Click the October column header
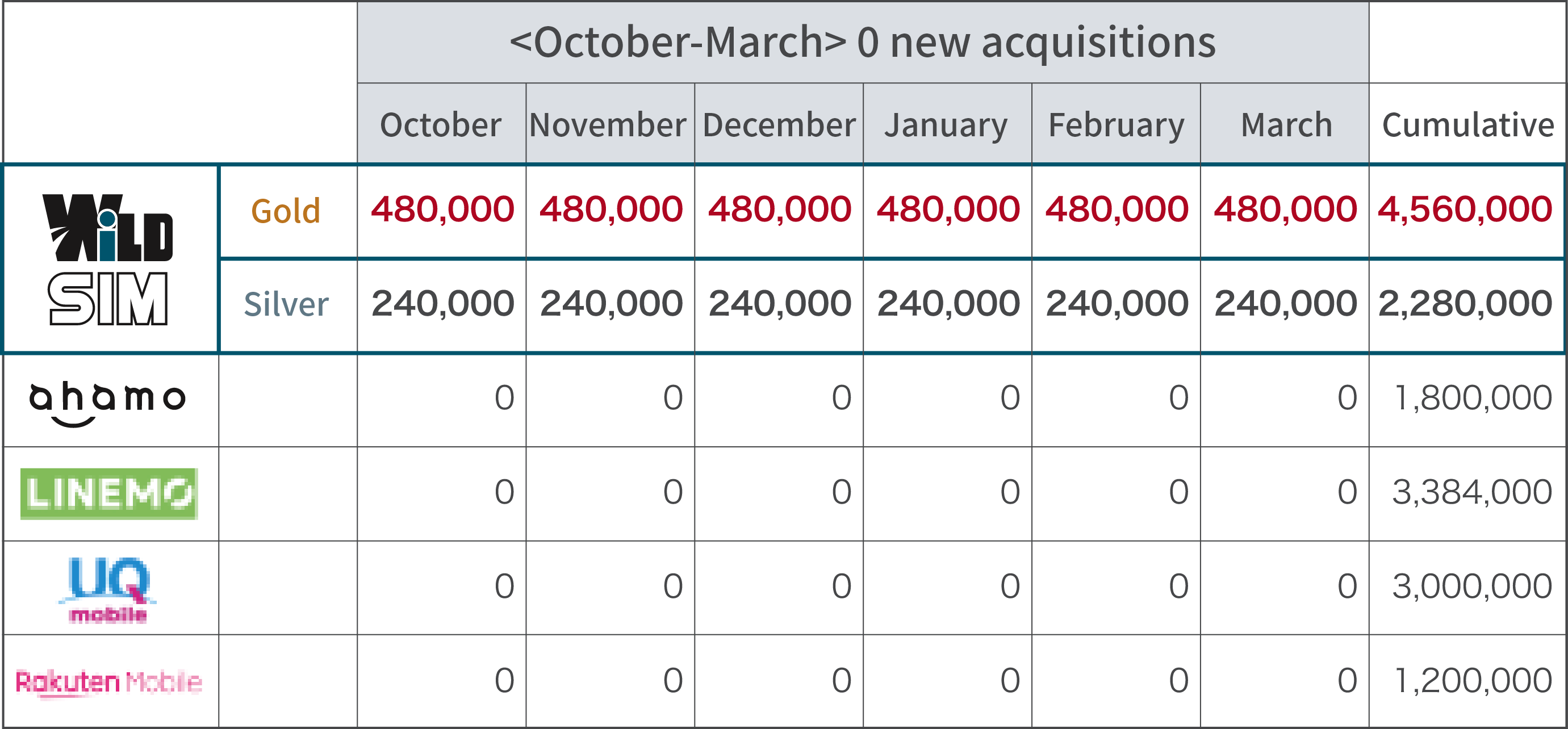The height and width of the screenshot is (729, 1568). [x=441, y=125]
